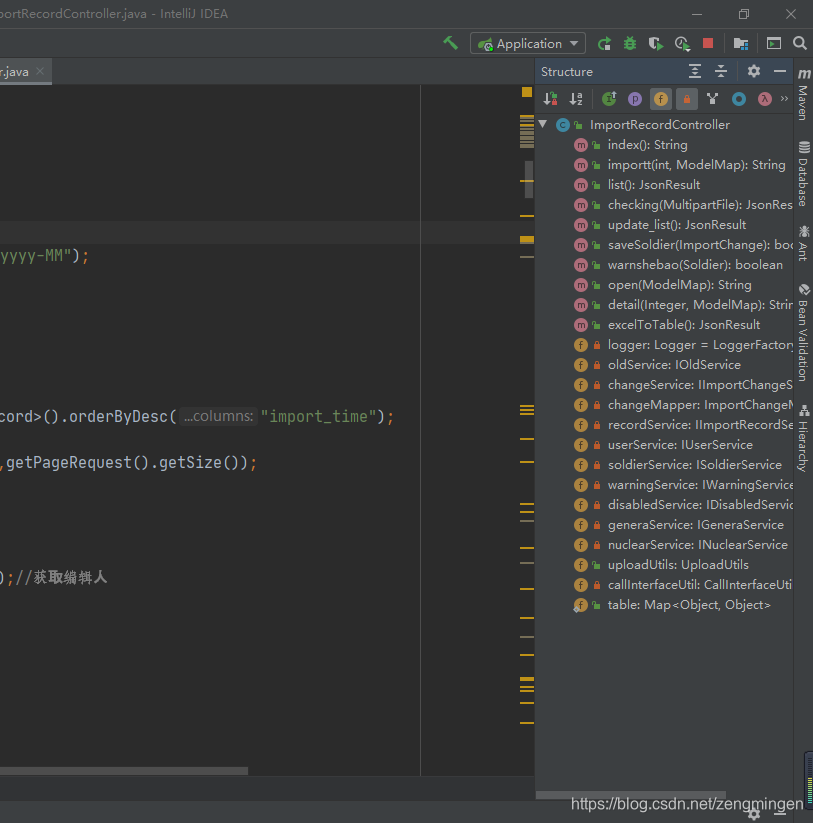Click the Search Everywhere magnifier icon
The height and width of the screenshot is (823, 813).
coord(800,43)
